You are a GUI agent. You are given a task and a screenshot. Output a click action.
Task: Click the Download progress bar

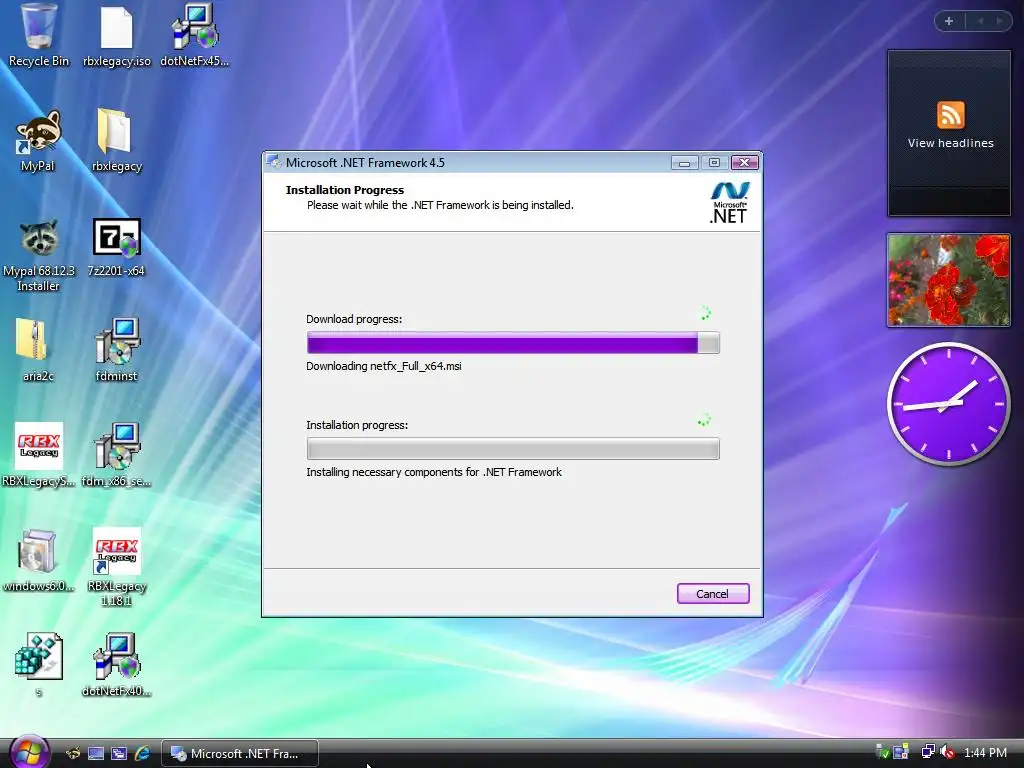tap(513, 343)
